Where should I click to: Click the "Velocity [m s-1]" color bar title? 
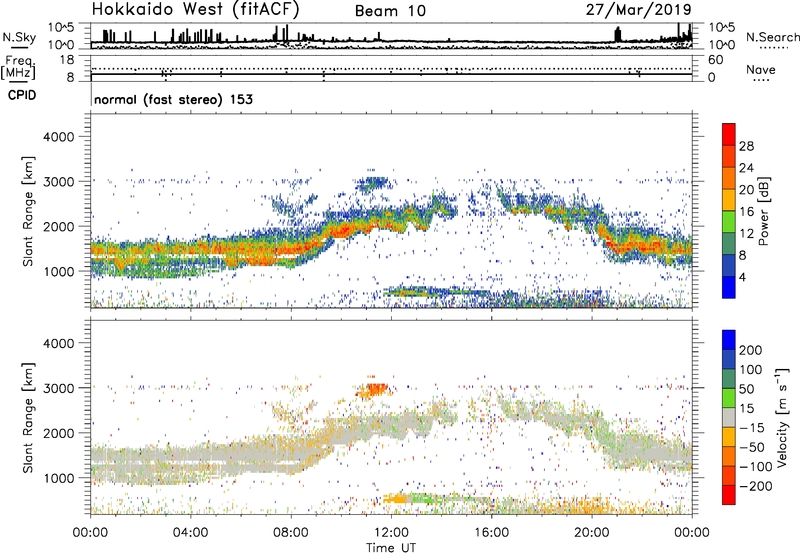tap(782, 417)
